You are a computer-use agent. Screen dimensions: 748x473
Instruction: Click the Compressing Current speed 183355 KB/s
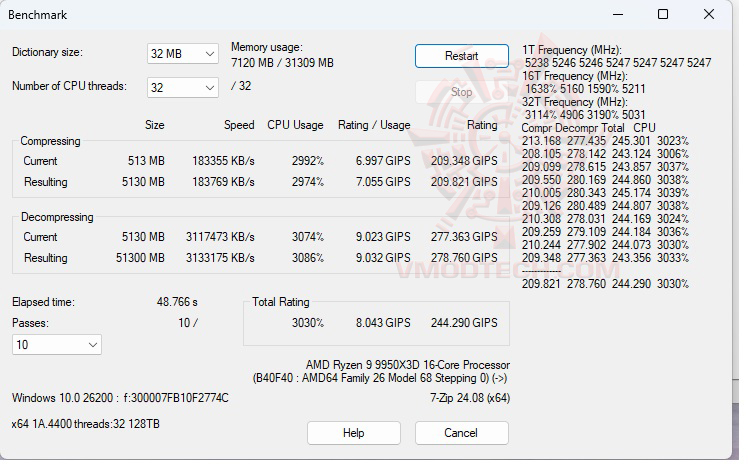click(224, 161)
